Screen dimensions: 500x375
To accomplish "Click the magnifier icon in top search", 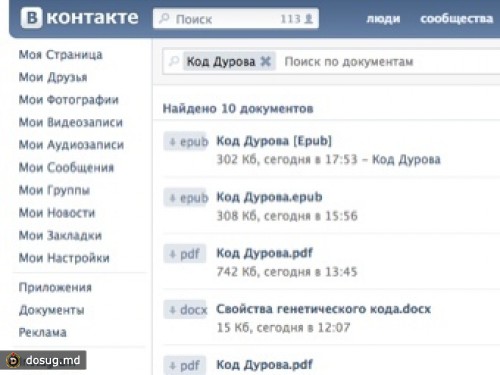I will click(164, 18).
